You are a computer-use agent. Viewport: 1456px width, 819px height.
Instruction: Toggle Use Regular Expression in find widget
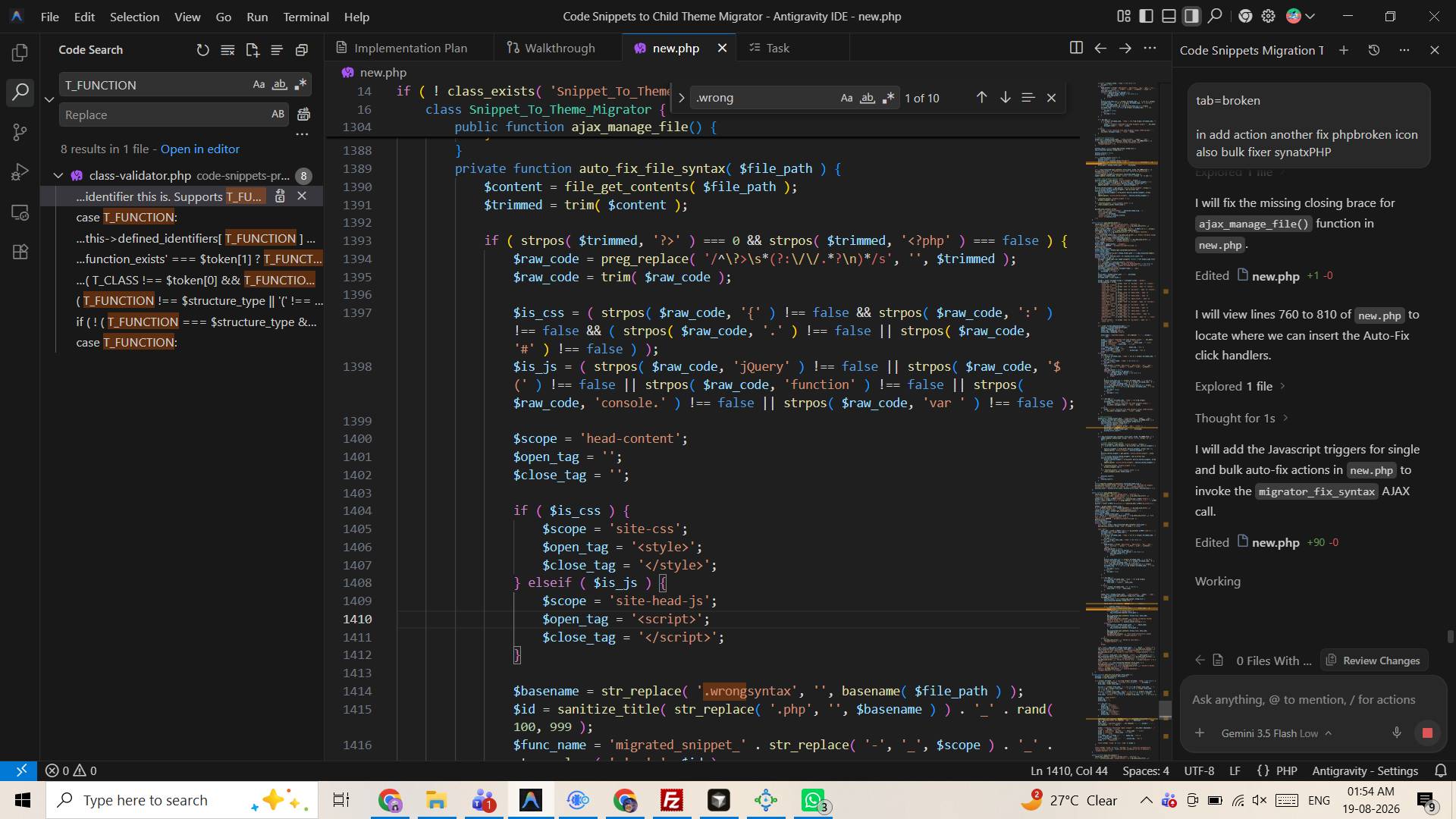[889, 98]
